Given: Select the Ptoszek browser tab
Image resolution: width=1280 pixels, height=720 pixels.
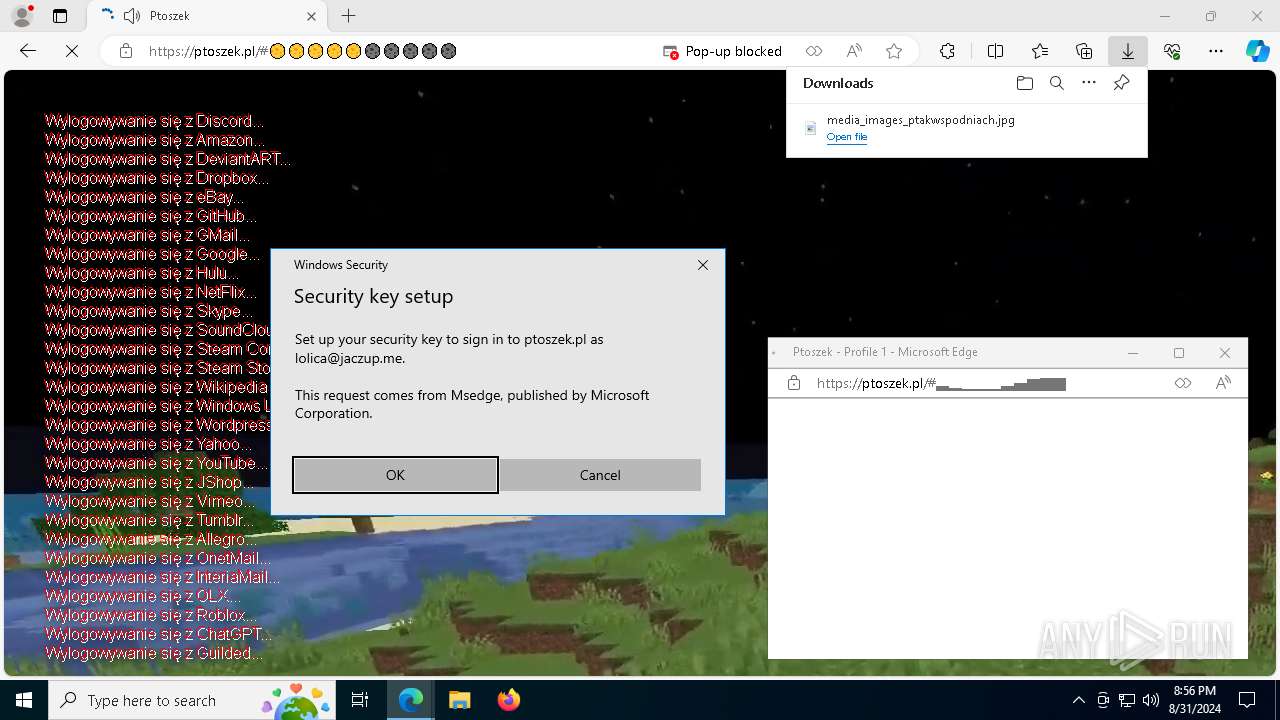Looking at the screenshot, I should coord(205,16).
